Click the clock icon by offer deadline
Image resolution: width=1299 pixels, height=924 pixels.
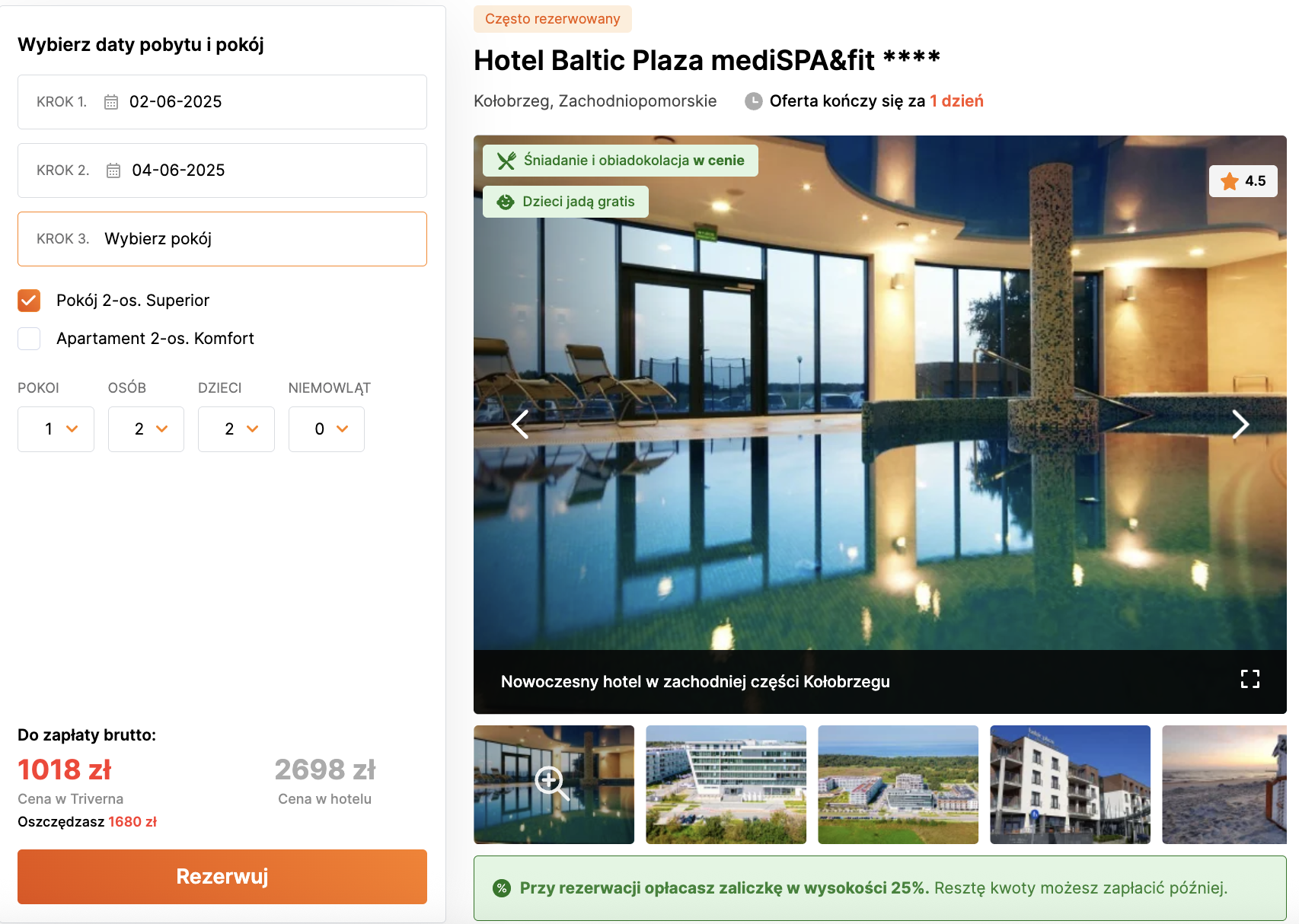tap(754, 101)
